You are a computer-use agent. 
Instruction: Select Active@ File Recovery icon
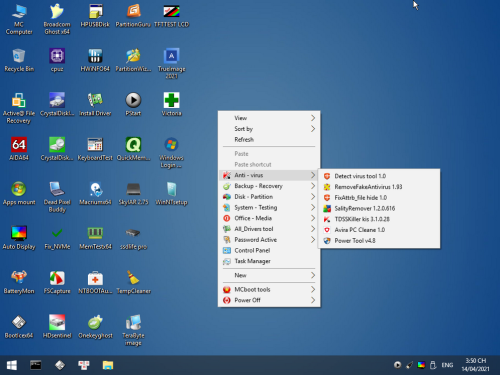click(x=19, y=108)
